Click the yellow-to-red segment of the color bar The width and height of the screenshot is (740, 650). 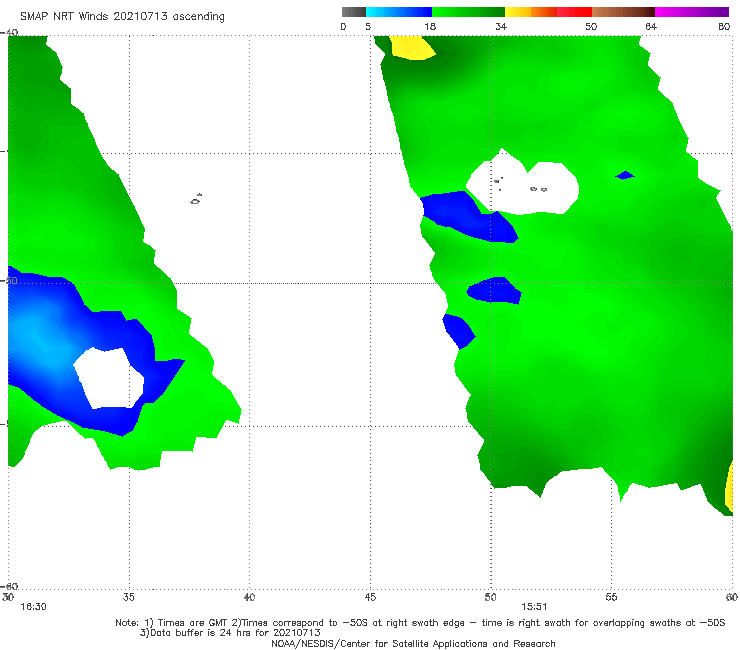pos(548,12)
